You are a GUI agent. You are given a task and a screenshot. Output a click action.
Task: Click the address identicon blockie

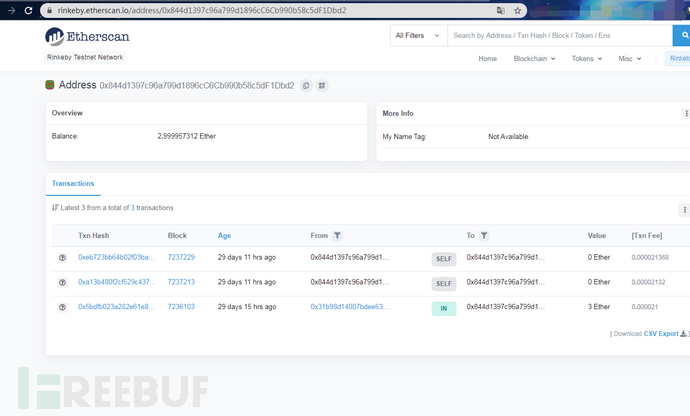[x=50, y=85]
